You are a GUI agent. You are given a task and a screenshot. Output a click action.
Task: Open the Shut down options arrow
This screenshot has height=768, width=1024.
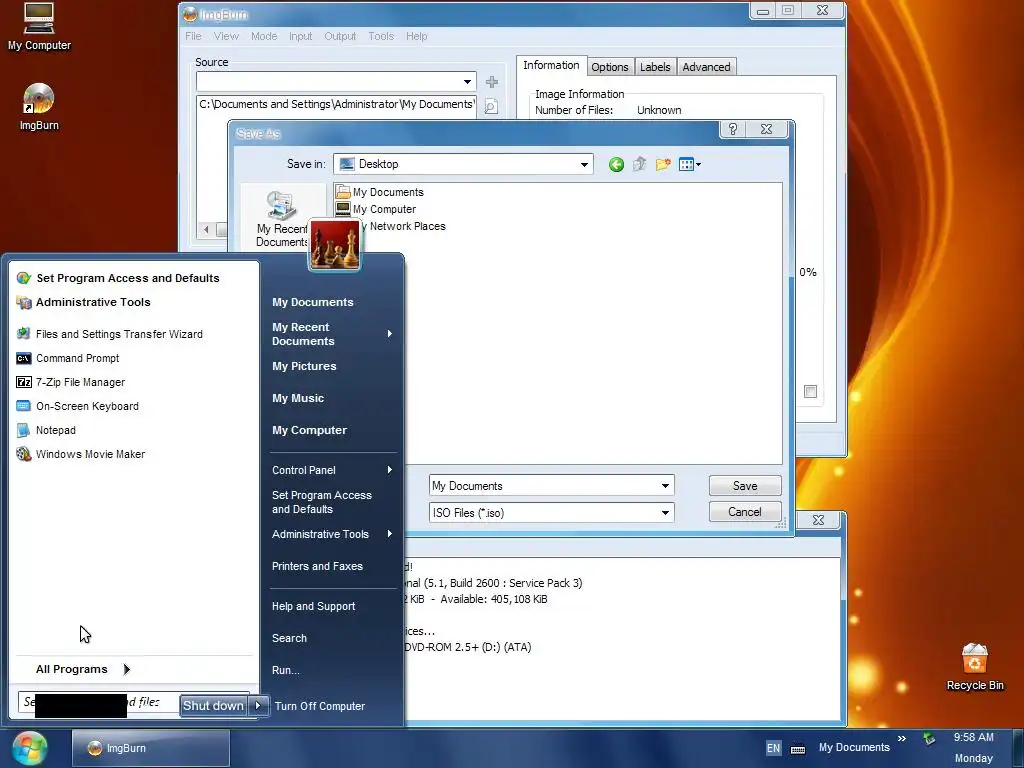pyautogui.click(x=259, y=705)
